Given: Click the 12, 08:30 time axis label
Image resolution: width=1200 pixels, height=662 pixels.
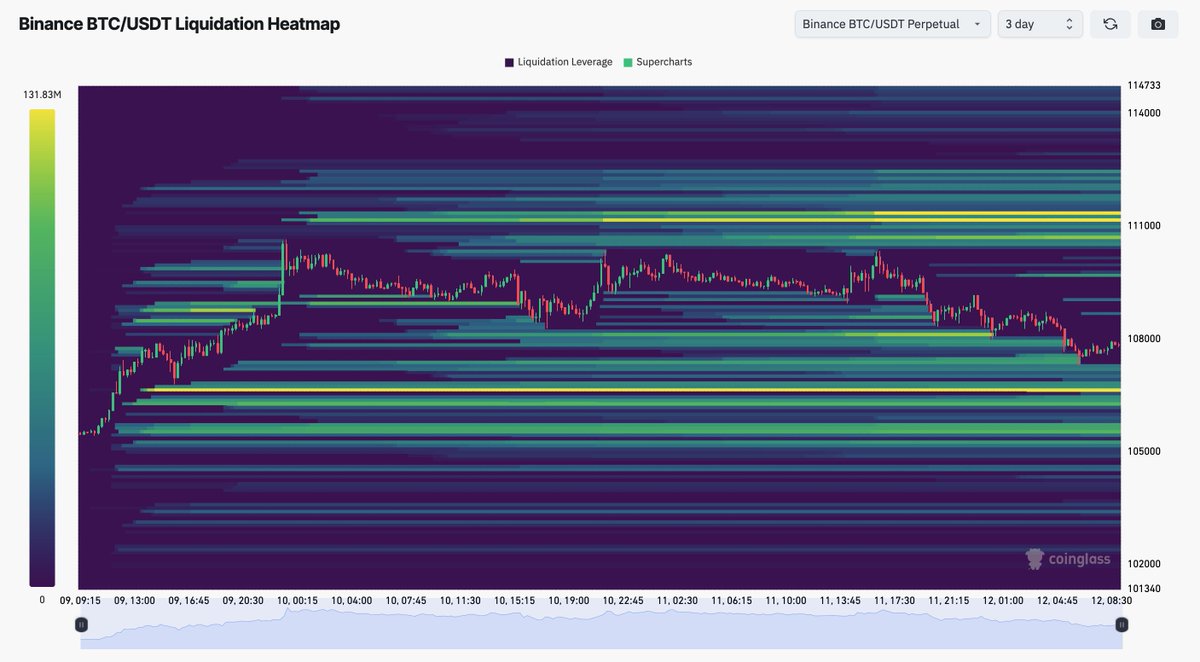Looking at the screenshot, I should pos(1110,601).
